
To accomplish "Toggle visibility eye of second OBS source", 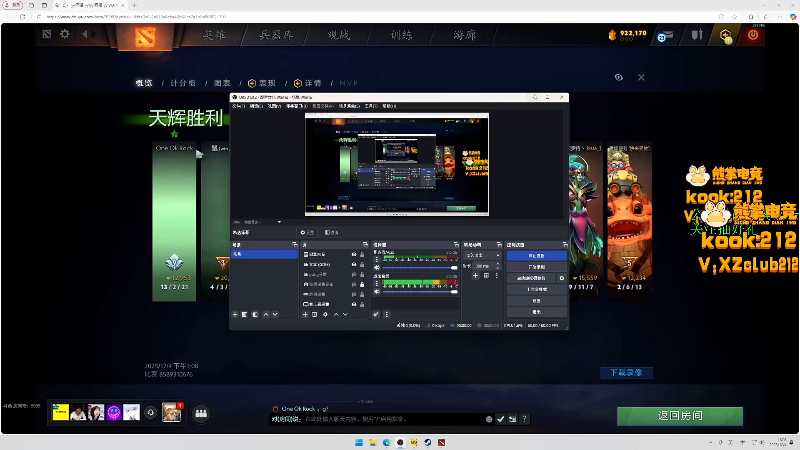I will [x=354, y=264].
